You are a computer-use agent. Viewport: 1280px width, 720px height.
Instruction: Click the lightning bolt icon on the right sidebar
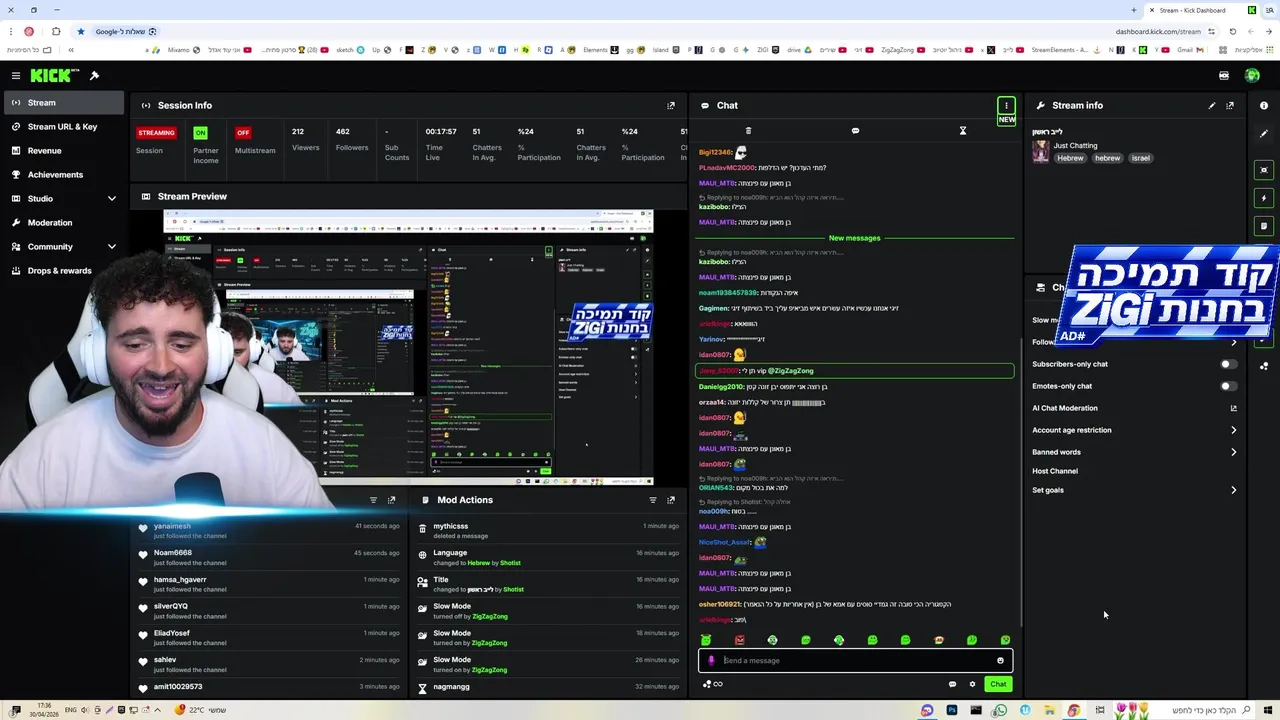click(x=1264, y=198)
